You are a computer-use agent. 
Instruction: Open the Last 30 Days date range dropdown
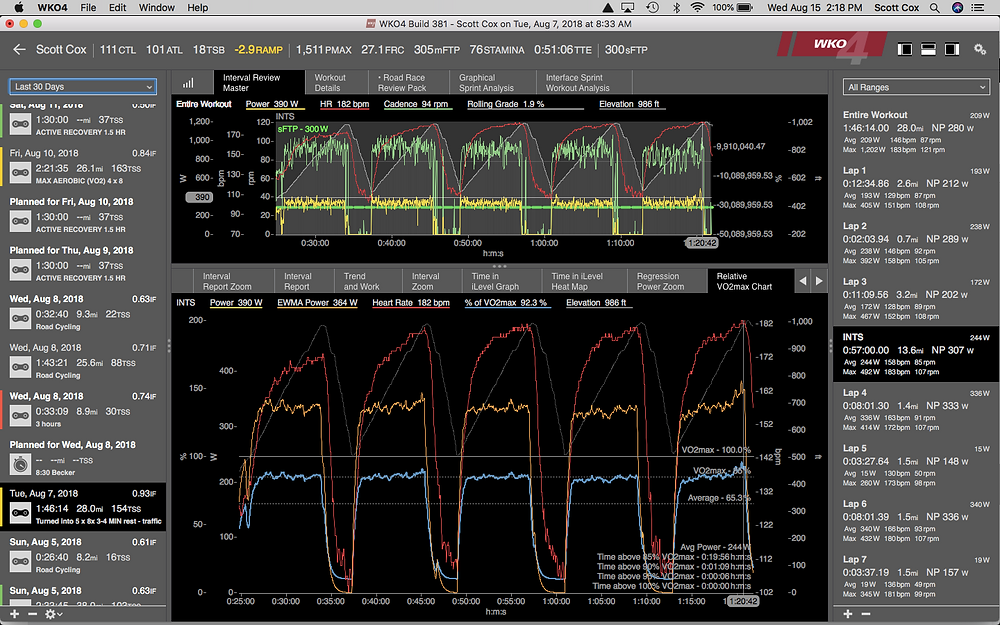coord(83,86)
